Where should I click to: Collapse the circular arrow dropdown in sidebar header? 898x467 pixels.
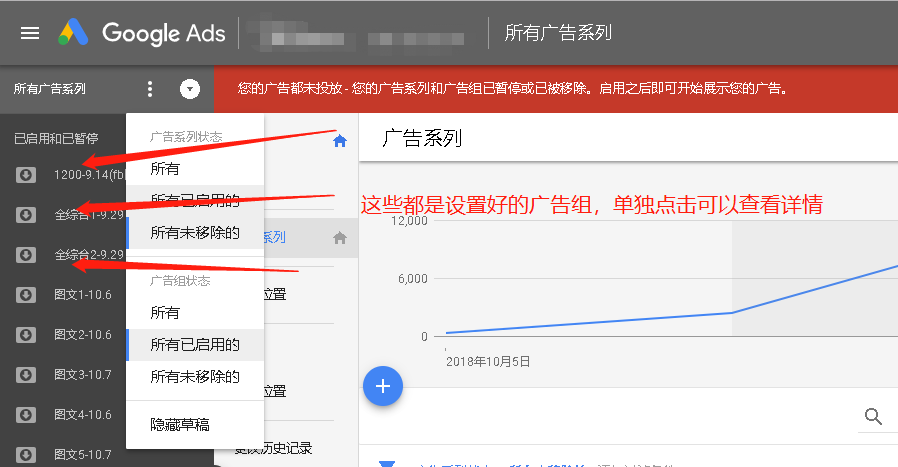[190, 89]
